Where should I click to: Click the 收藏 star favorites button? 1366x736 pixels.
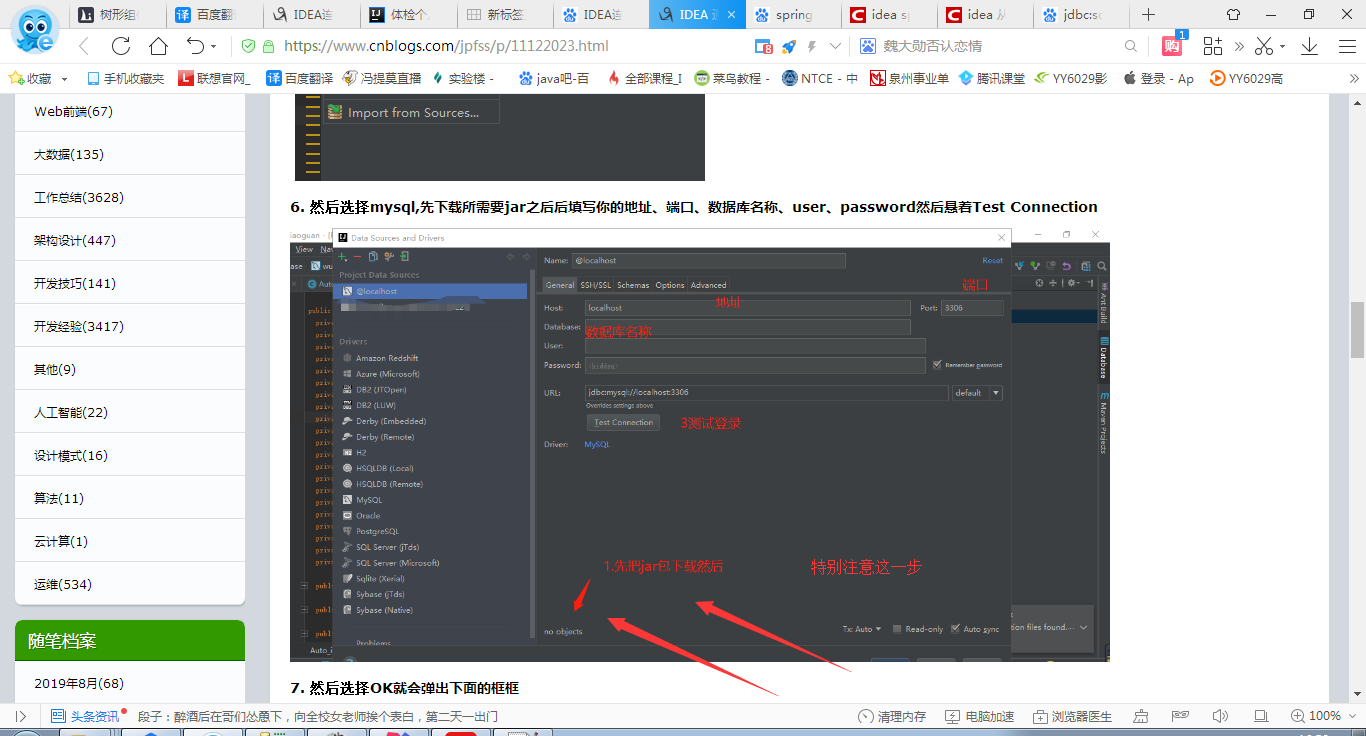click(x=30, y=78)
